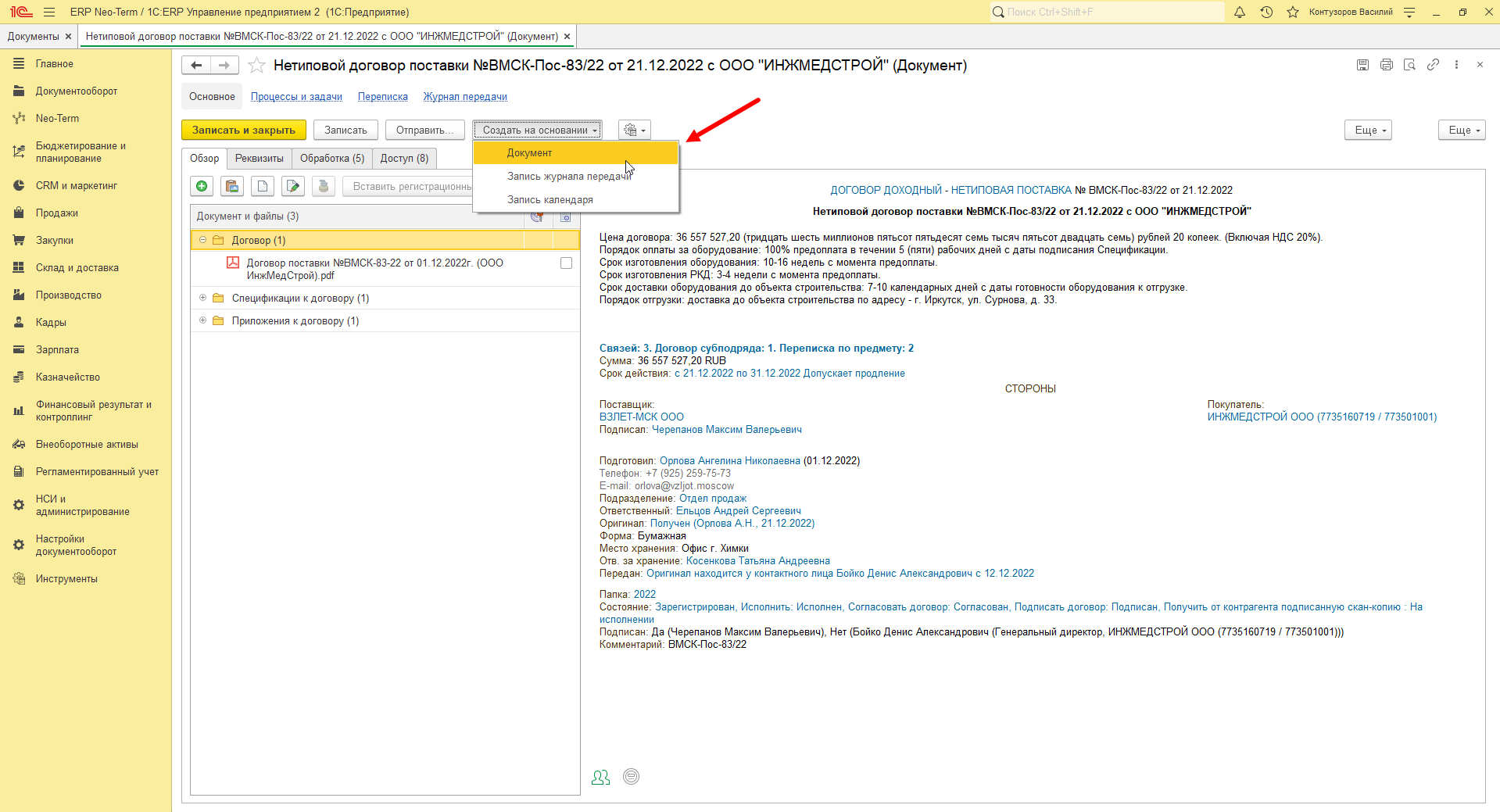This screenshot has width=1500, height=812.
Task: Open the gear settings dropdown button
Action: (634, 130)
